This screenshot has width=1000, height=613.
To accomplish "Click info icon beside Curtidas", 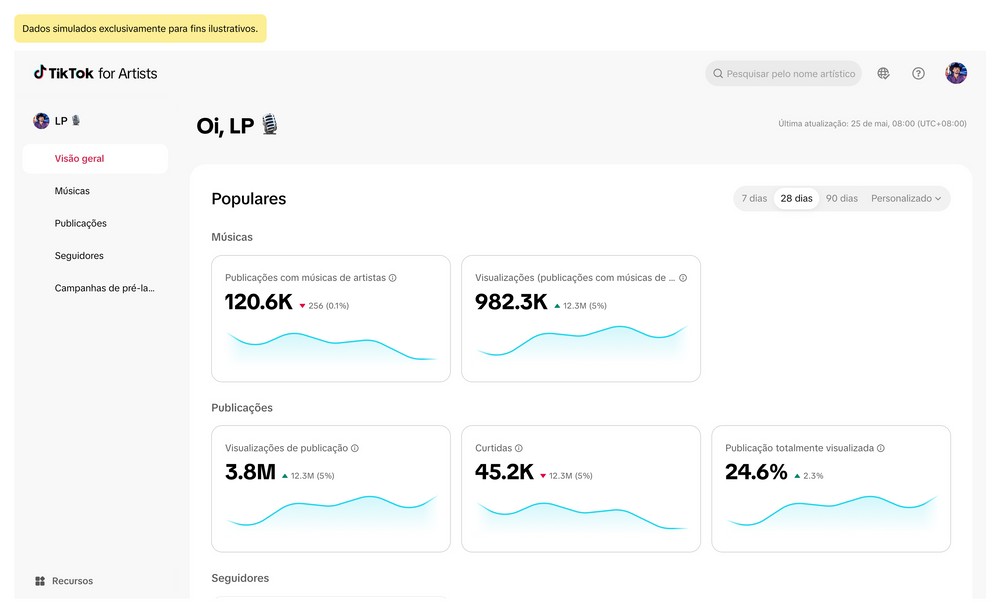I will pos(519,449).
